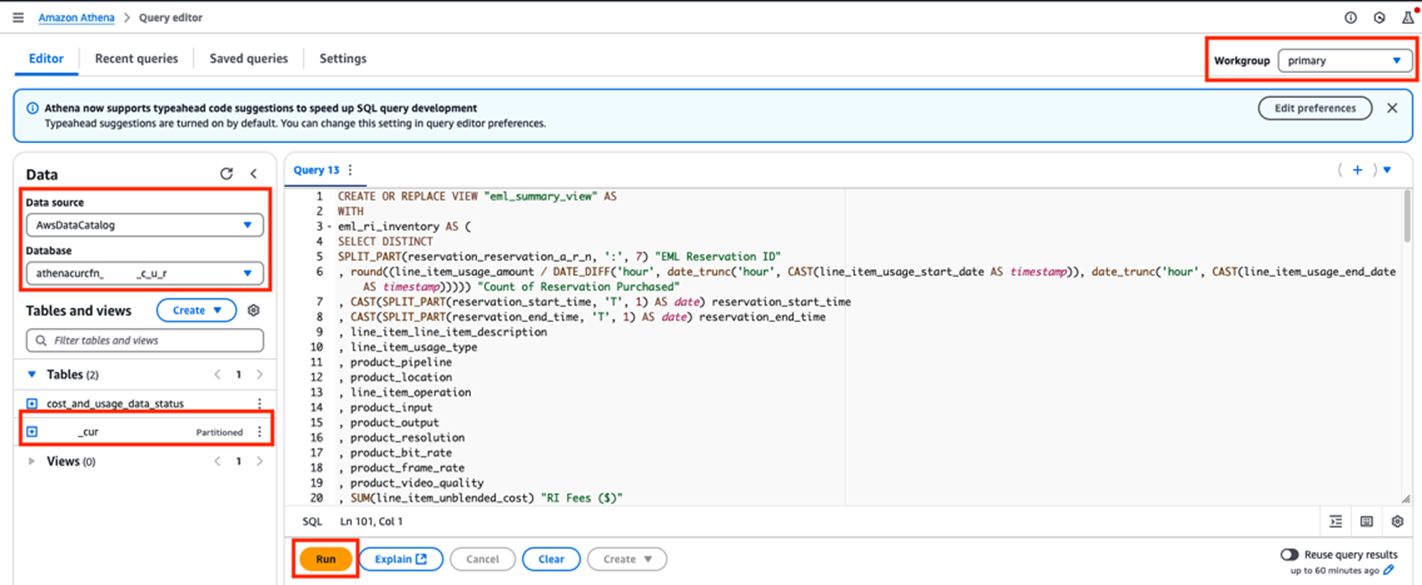Expand the Views section
This screenshot has width=1422, height=585.
pos(31,461)
